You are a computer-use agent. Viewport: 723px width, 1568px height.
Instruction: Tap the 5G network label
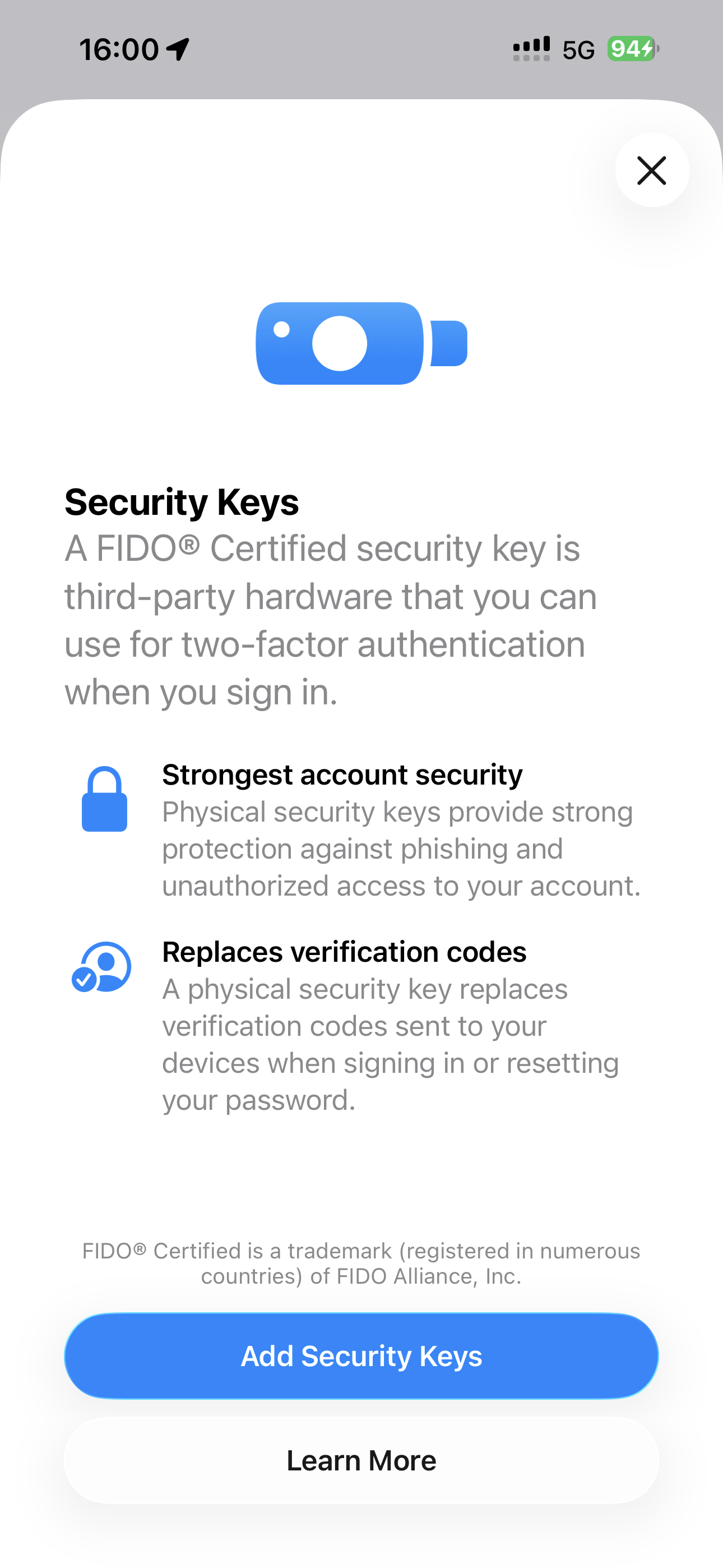tap(578, 50)
